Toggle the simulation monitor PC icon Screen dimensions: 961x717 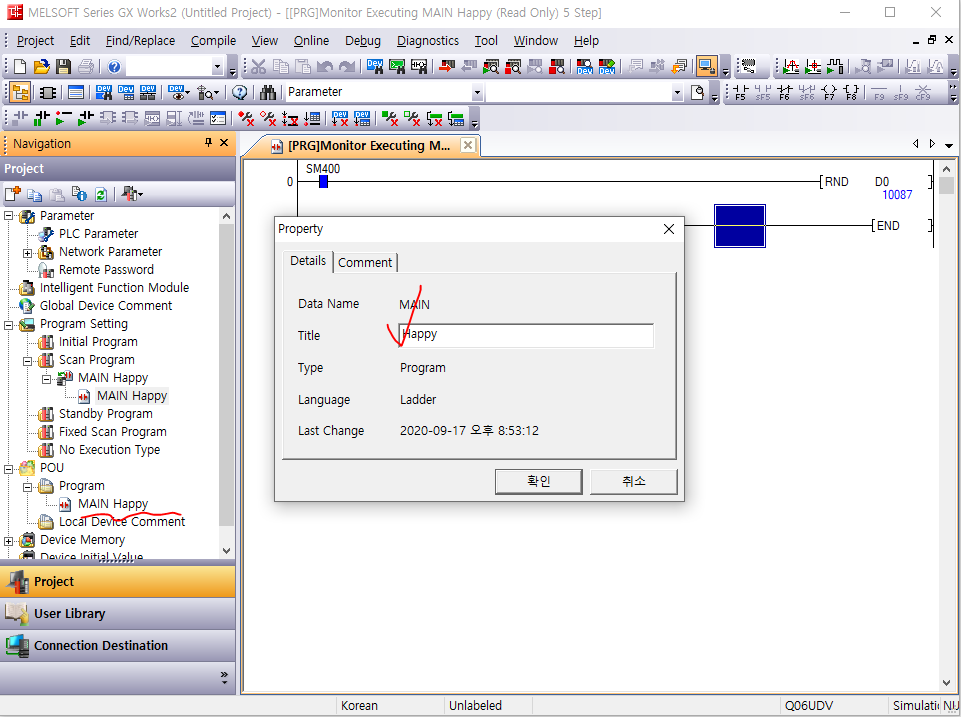coord(707,66)
